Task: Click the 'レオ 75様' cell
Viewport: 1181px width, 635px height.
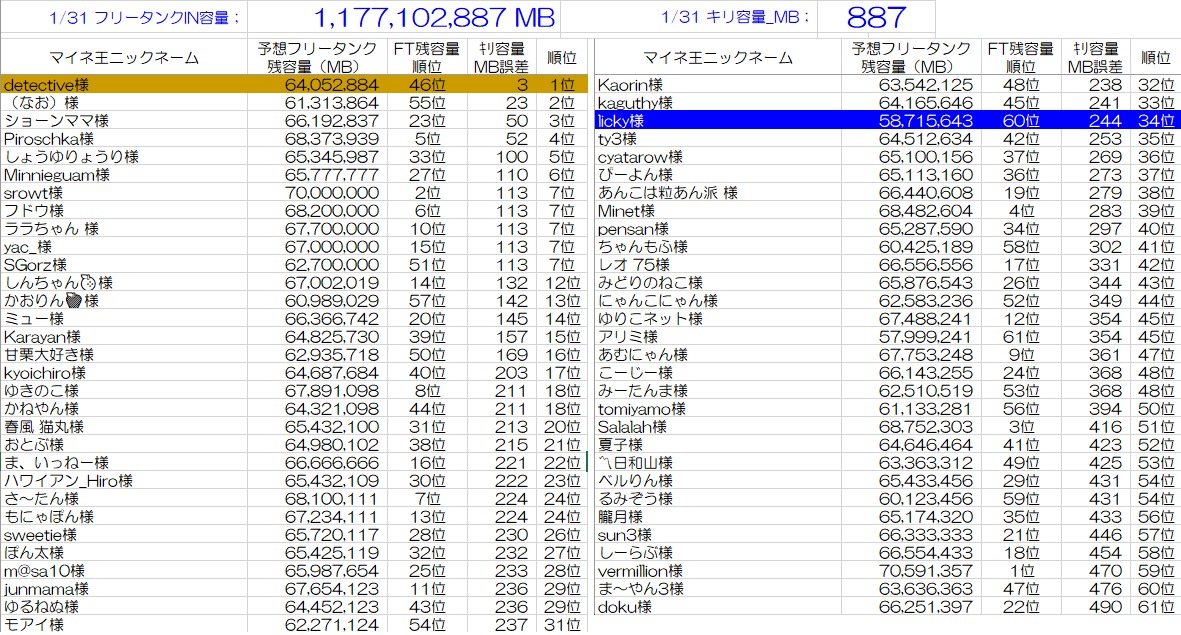Action: click(x=718, y=264)
